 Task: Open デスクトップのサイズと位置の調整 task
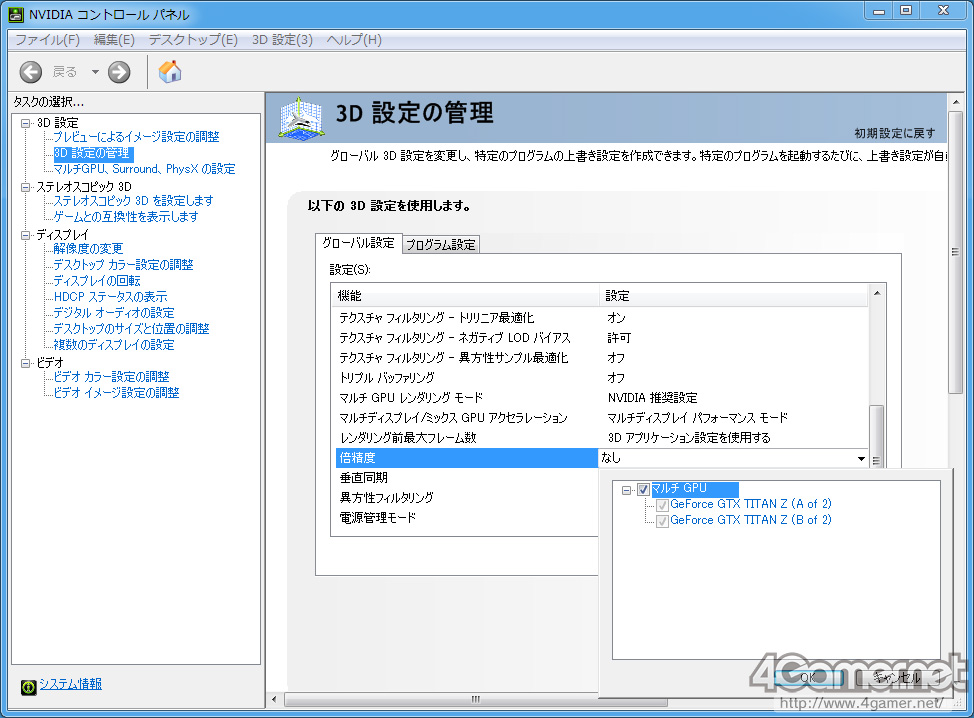(131, 329)
